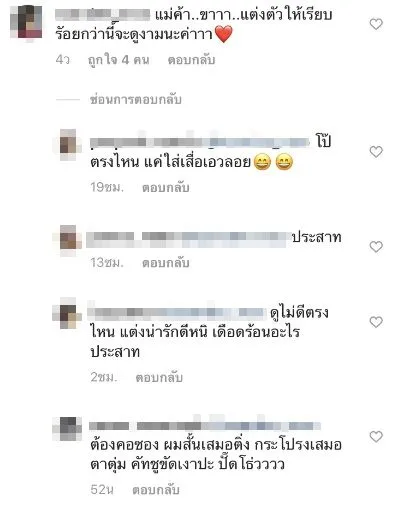405x516 pixels.
Task: Reply to the 52น comment
Action: [x=156, y=490]
